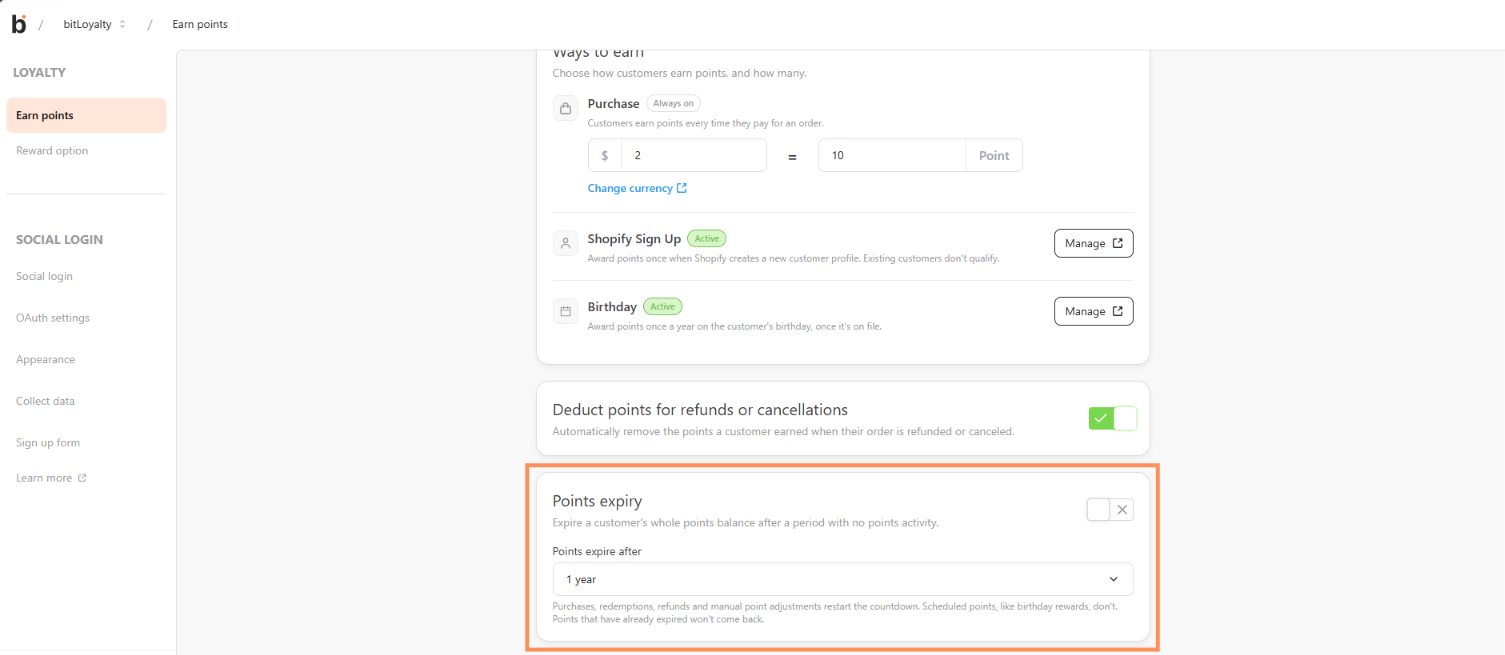This screenshot has height=655, width=1505.
Task: Click the Purchase heading text
Action: pos(613,104)
